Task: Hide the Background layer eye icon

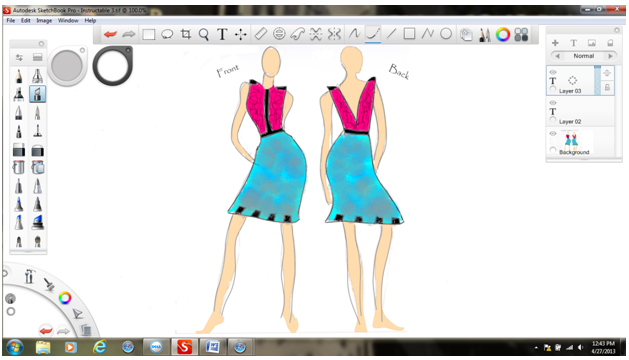Action: [553, 133]
